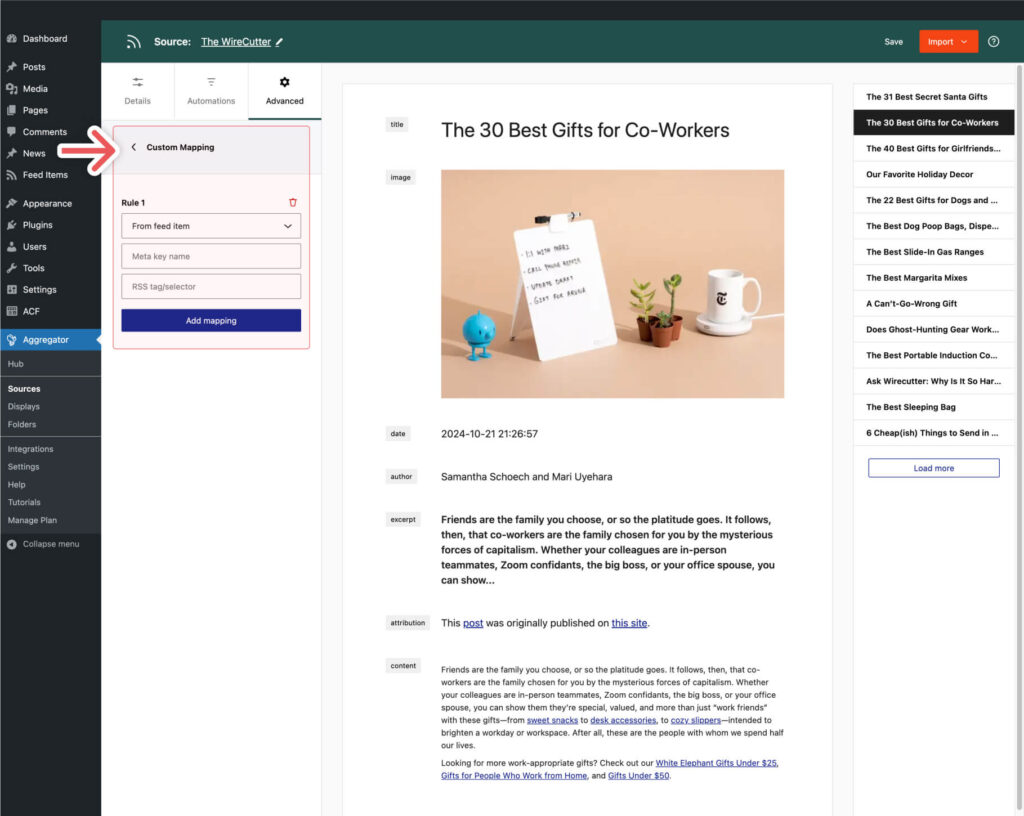Open Folders submenu item

tap(22, 424)
